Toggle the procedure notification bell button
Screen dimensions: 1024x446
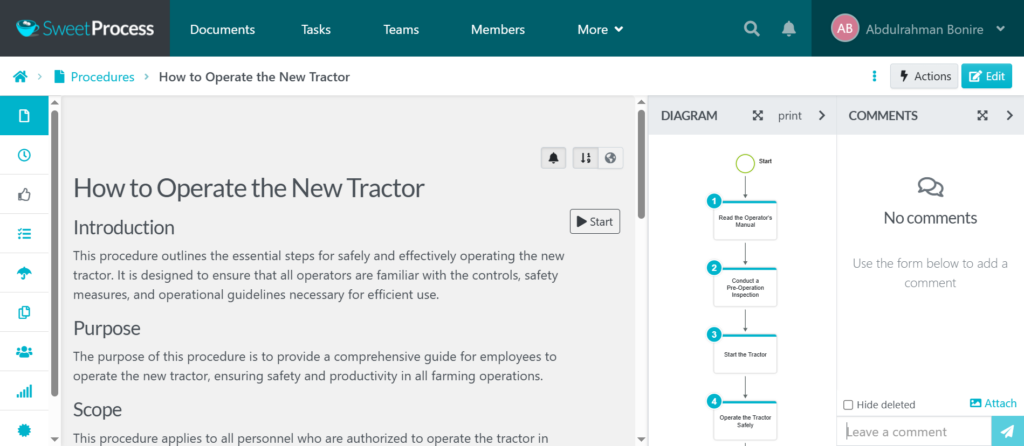pos(553,158)
